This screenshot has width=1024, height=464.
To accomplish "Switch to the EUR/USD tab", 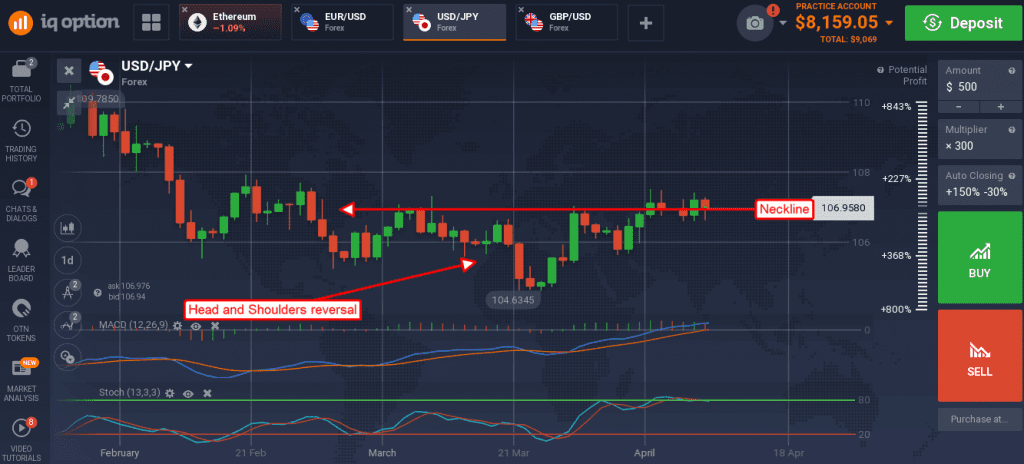I will click(343, 22).
